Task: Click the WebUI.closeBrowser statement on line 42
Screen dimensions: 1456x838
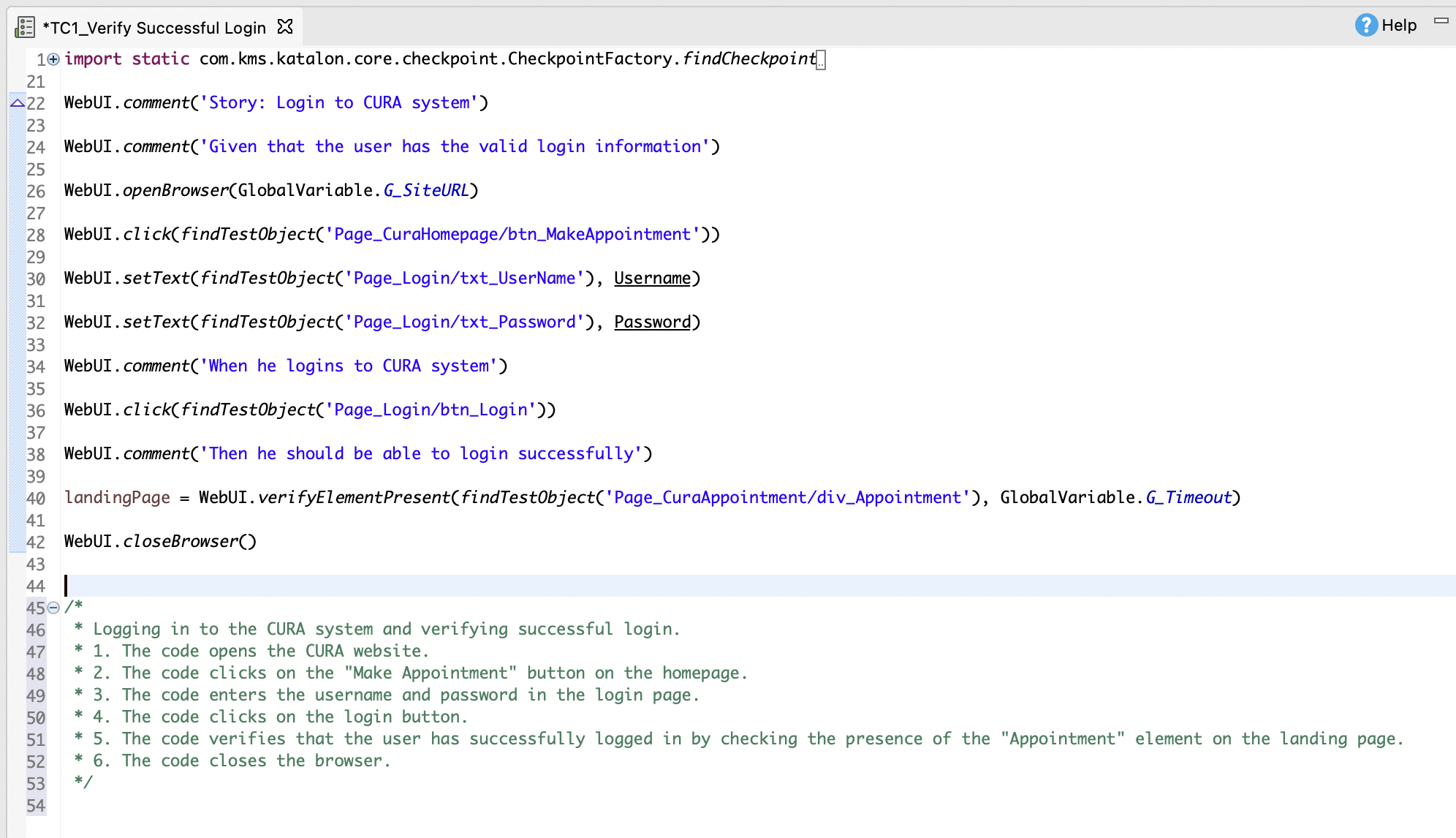Action: pyautogui.click(x=159, y=541)
